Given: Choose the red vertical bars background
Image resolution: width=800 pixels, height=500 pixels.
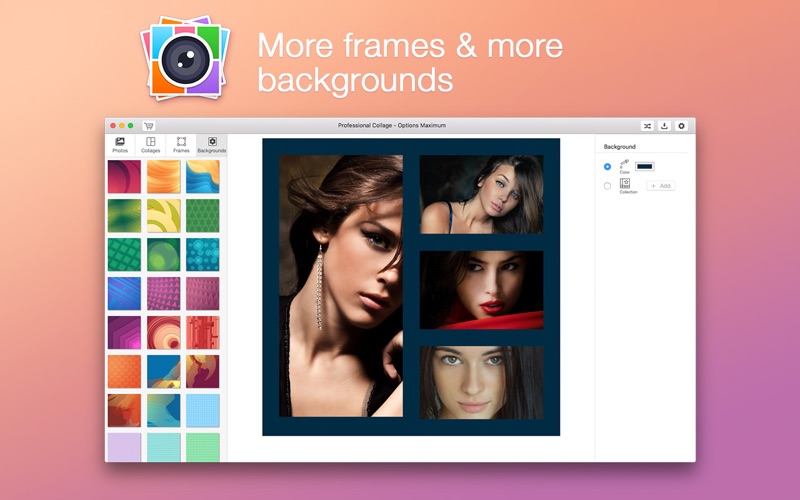Looking at the screenshot, I should (203, 333).
